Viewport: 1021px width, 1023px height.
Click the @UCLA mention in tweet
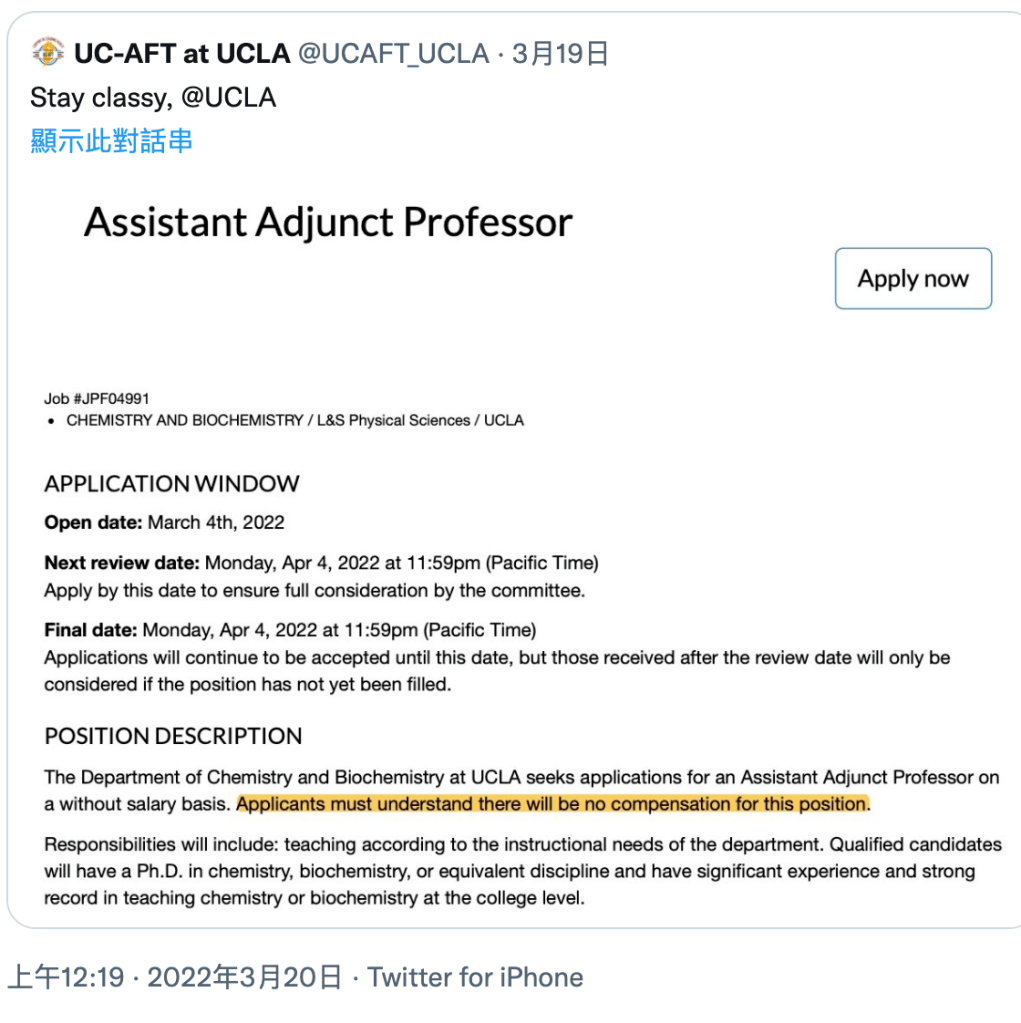(x=228, y=98)
